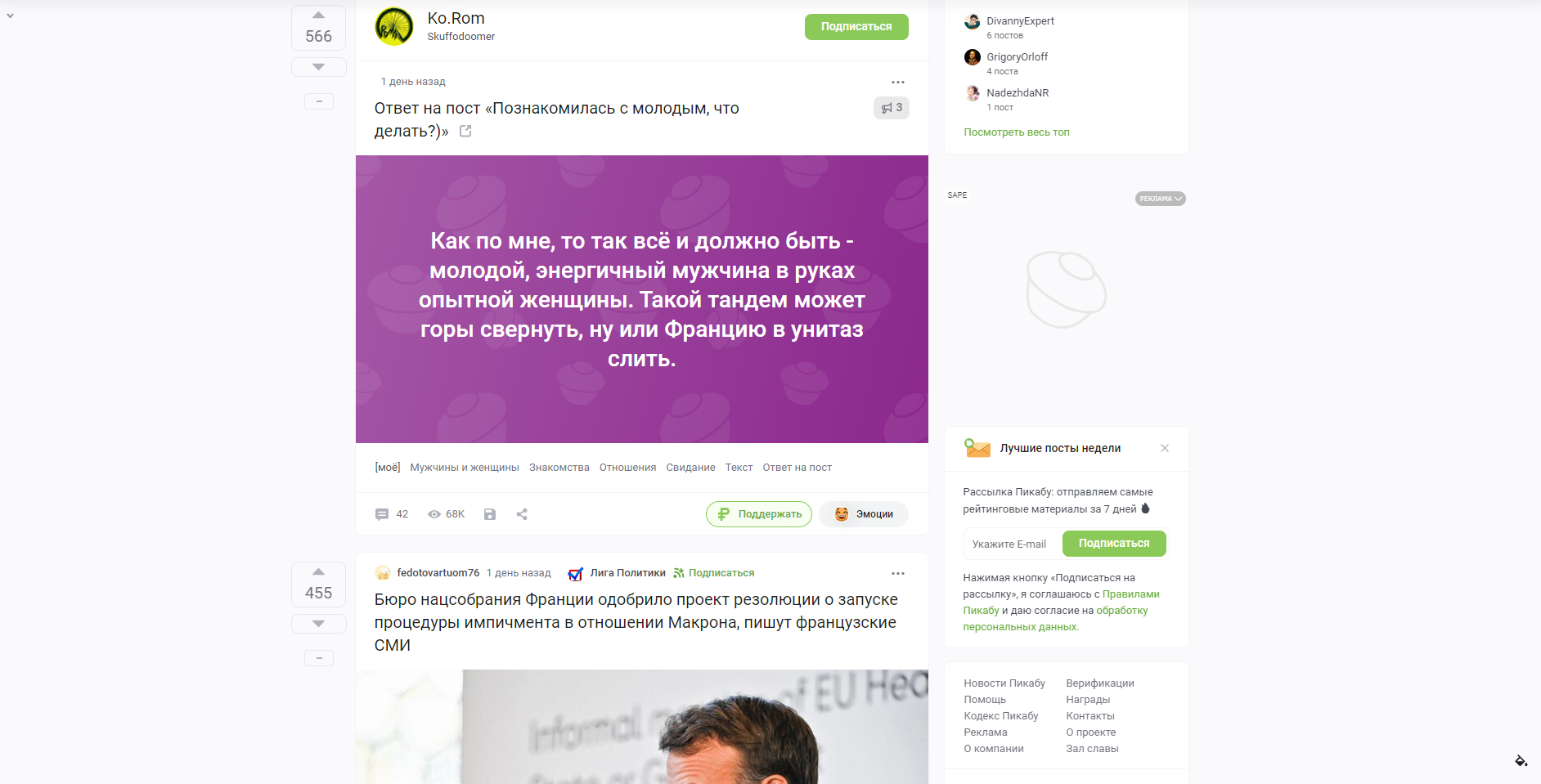The image size is (1541, 784).
Task: Share the Ko.Rom post via share icon
Action: point(522,514)
